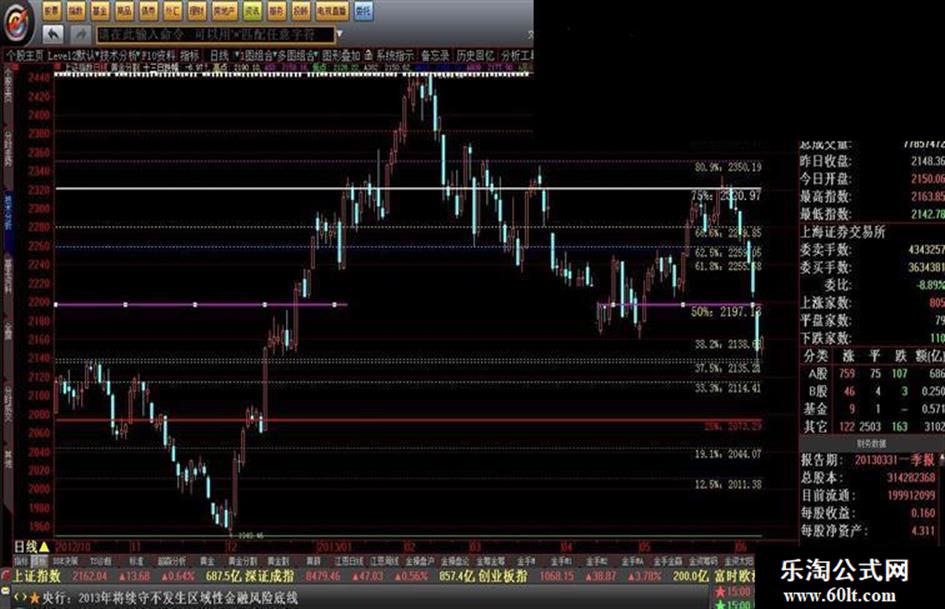Switch to the 超赢分析 indicator tab
Viewport: 945px width, 609px height.
click(x=172, y=561)
